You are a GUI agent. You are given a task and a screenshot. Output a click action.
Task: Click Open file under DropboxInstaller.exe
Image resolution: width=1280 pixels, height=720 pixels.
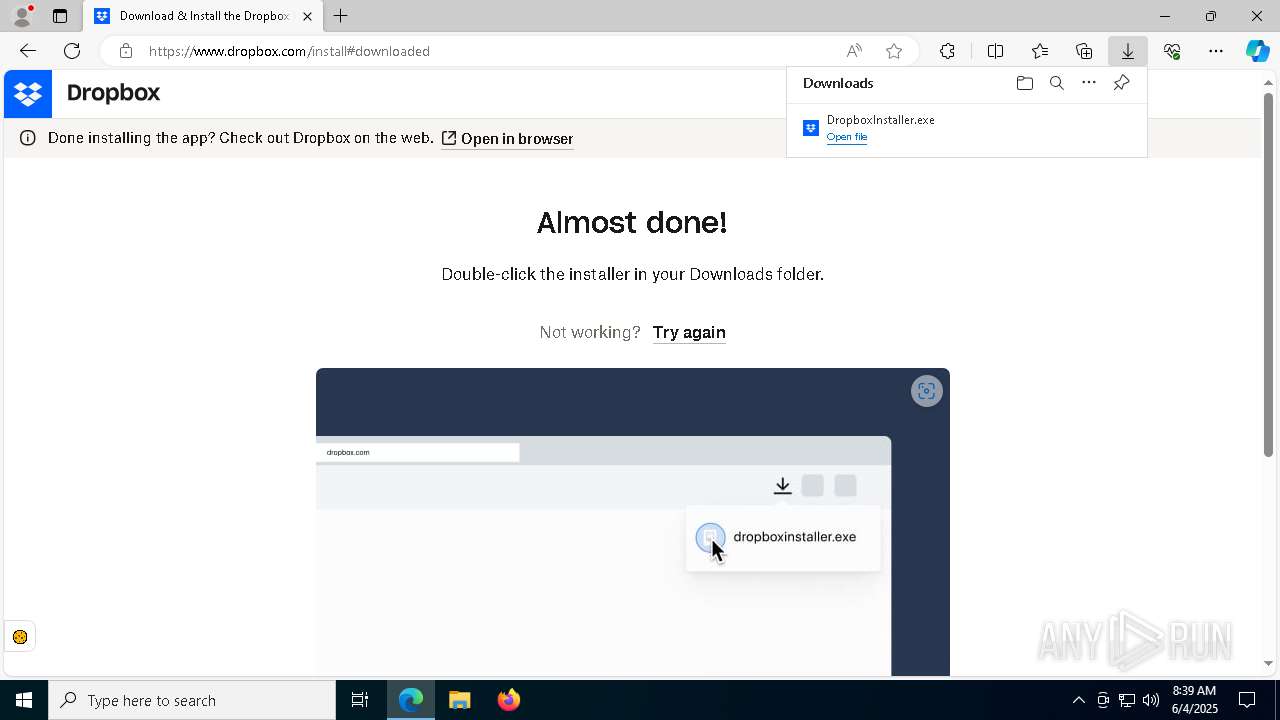tap(847, 137)
